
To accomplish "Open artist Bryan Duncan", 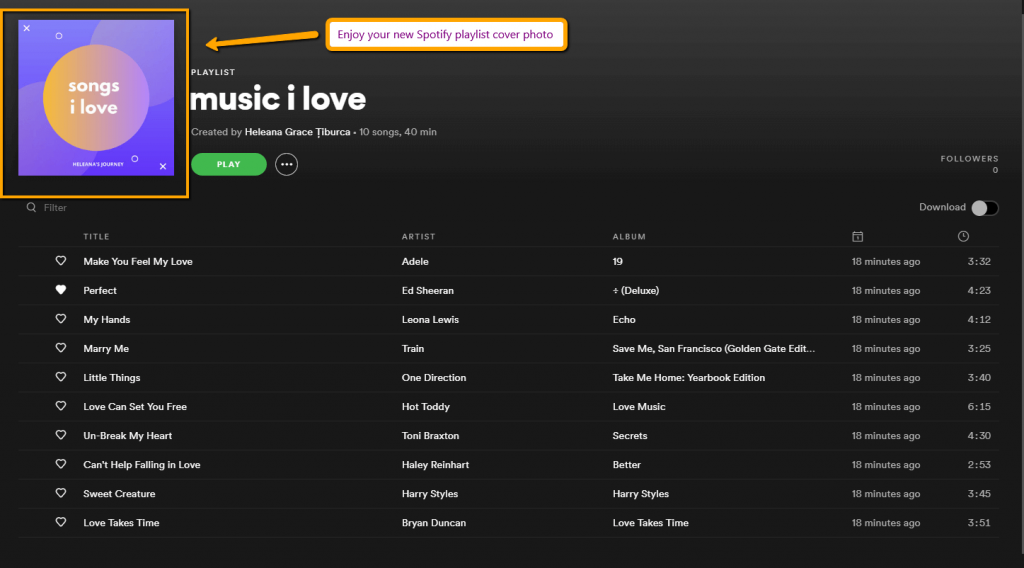I will 434,523.
